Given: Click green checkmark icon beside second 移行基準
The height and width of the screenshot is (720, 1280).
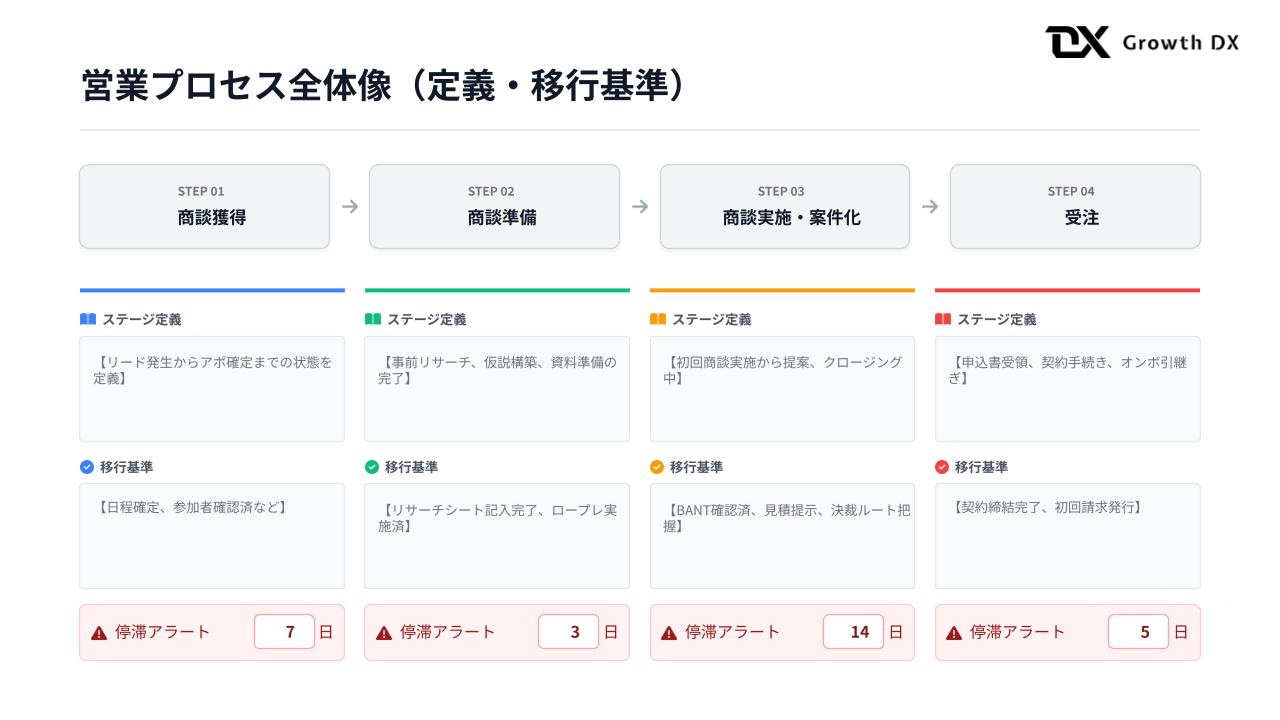Looking at the screenshot, I should pos(372,467).
